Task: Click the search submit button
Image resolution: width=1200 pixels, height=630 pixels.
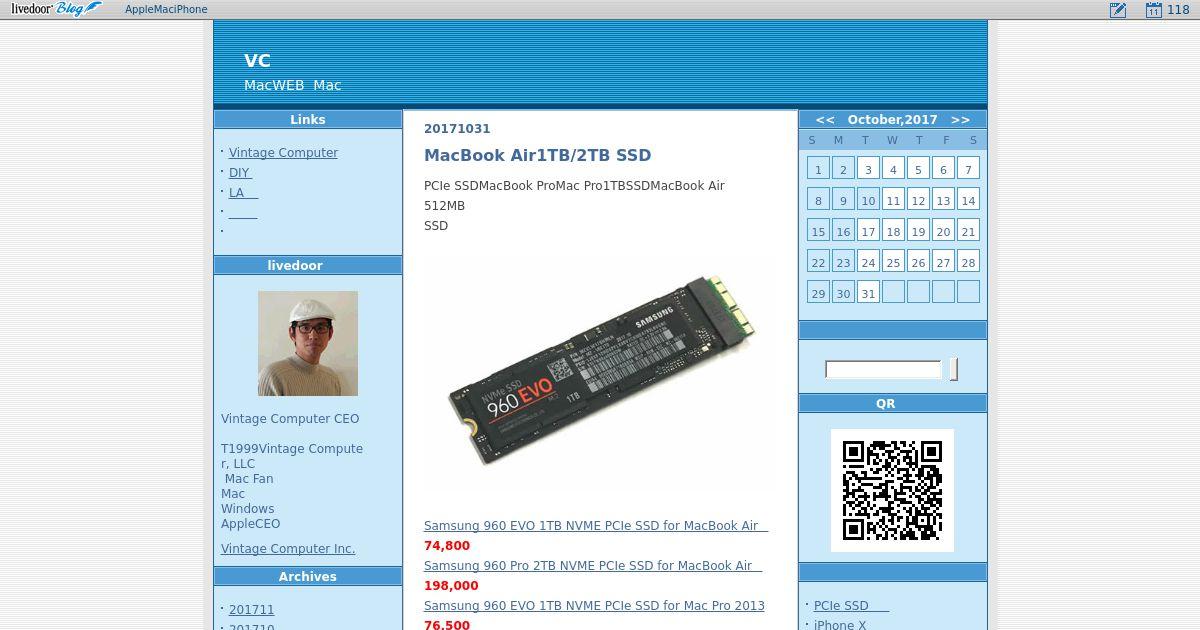Action: tap(954, 370)
